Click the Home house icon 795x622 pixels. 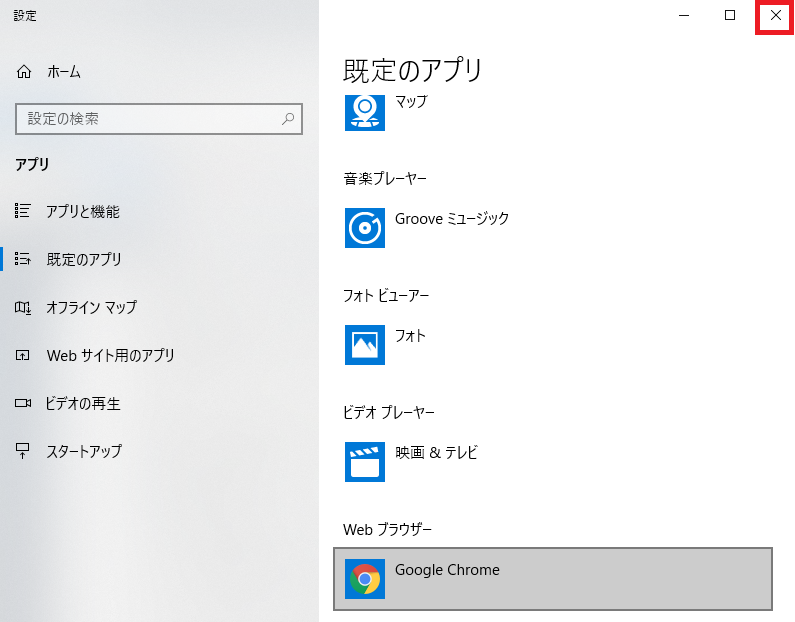click(24, 72)
